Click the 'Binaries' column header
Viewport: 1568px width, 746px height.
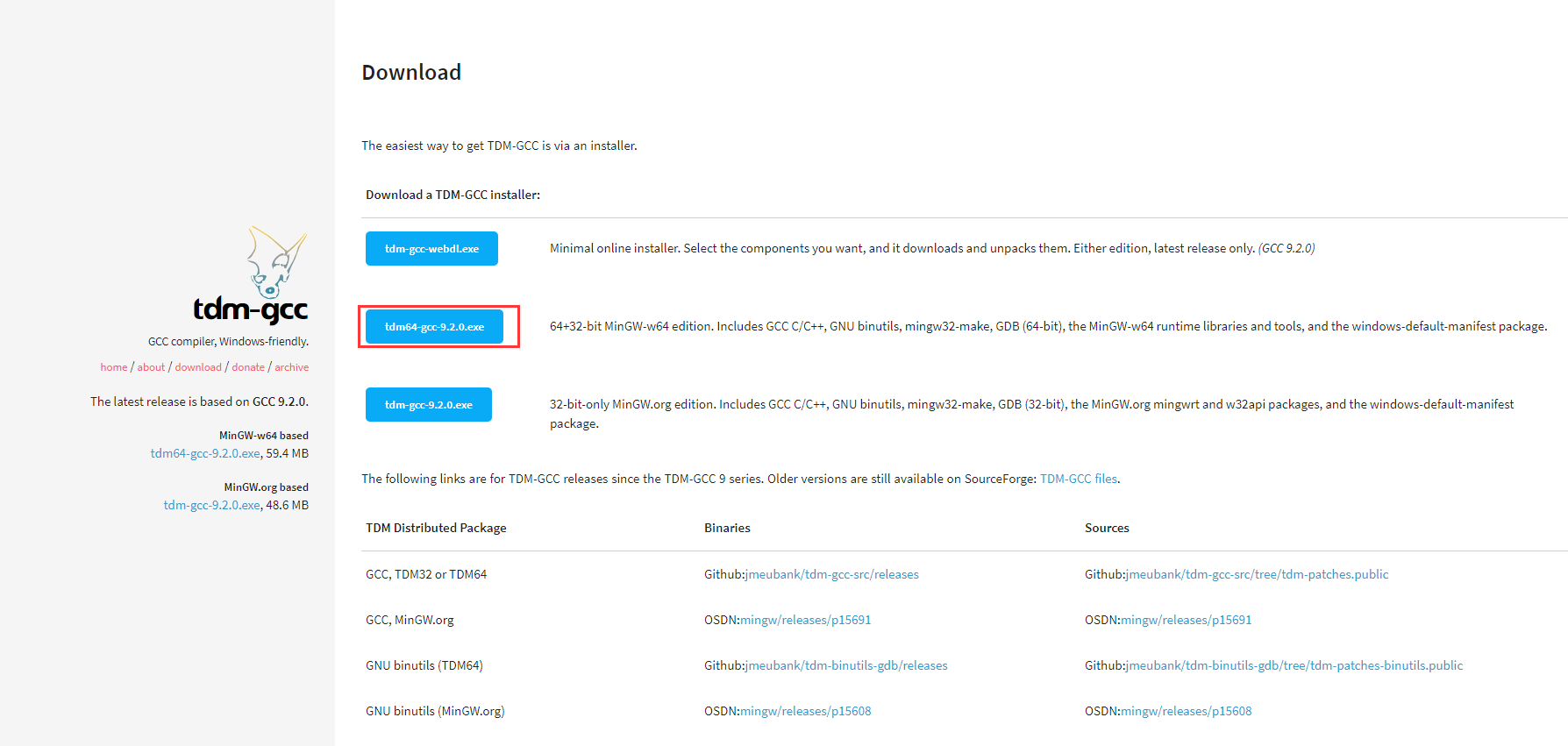coord(727,528)
